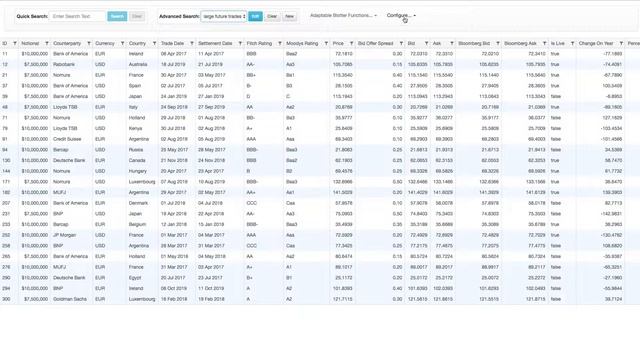Image resolution: width=640 pixels, height=360 pixels.
Task: Select settlement date 21 Jul 2019 cell
Action: [x=220, y=64]
